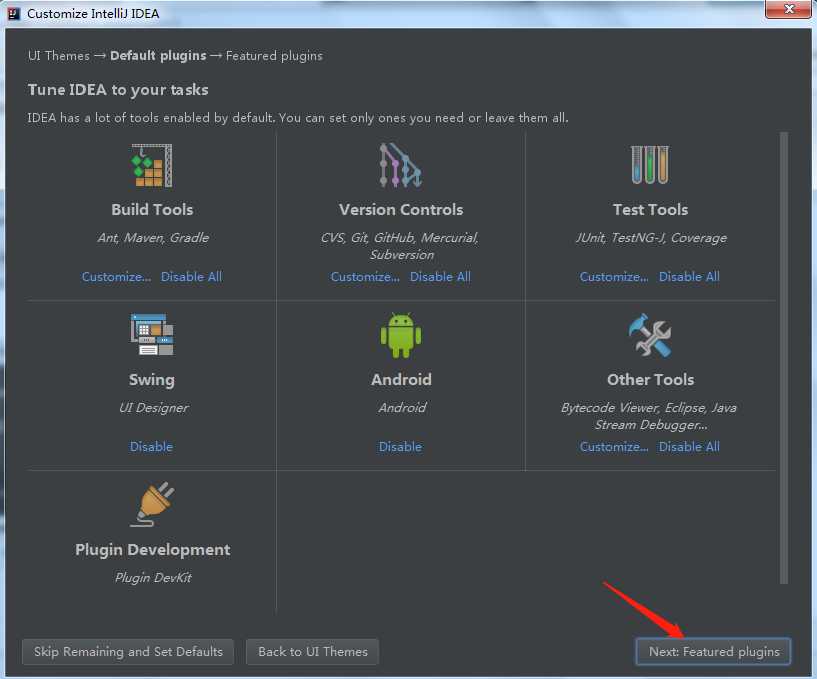Disable All Build Tools plugins
The image size is (817, 679).
coord(191,277)
